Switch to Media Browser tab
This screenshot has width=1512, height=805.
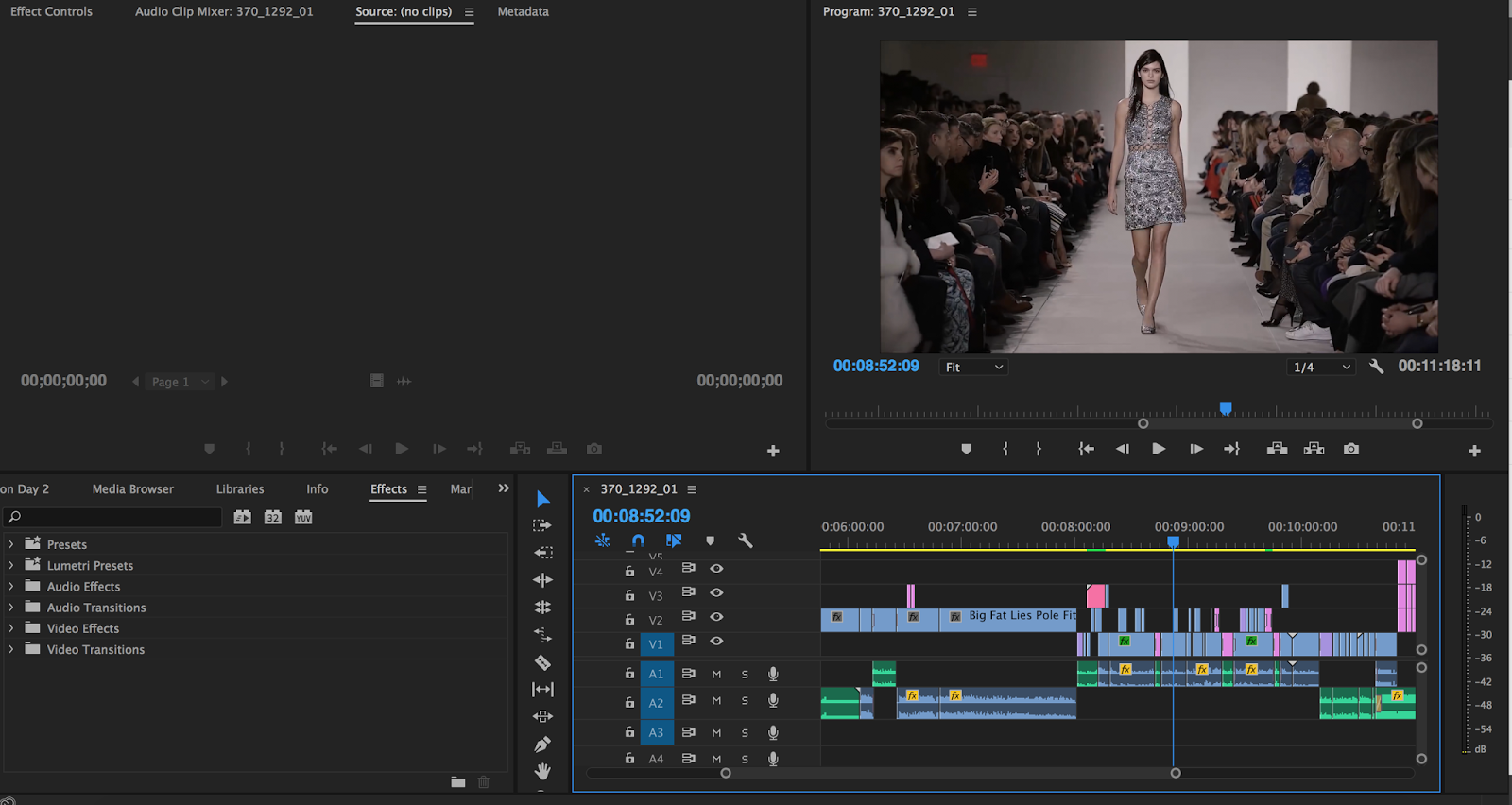tap(133, 488)
